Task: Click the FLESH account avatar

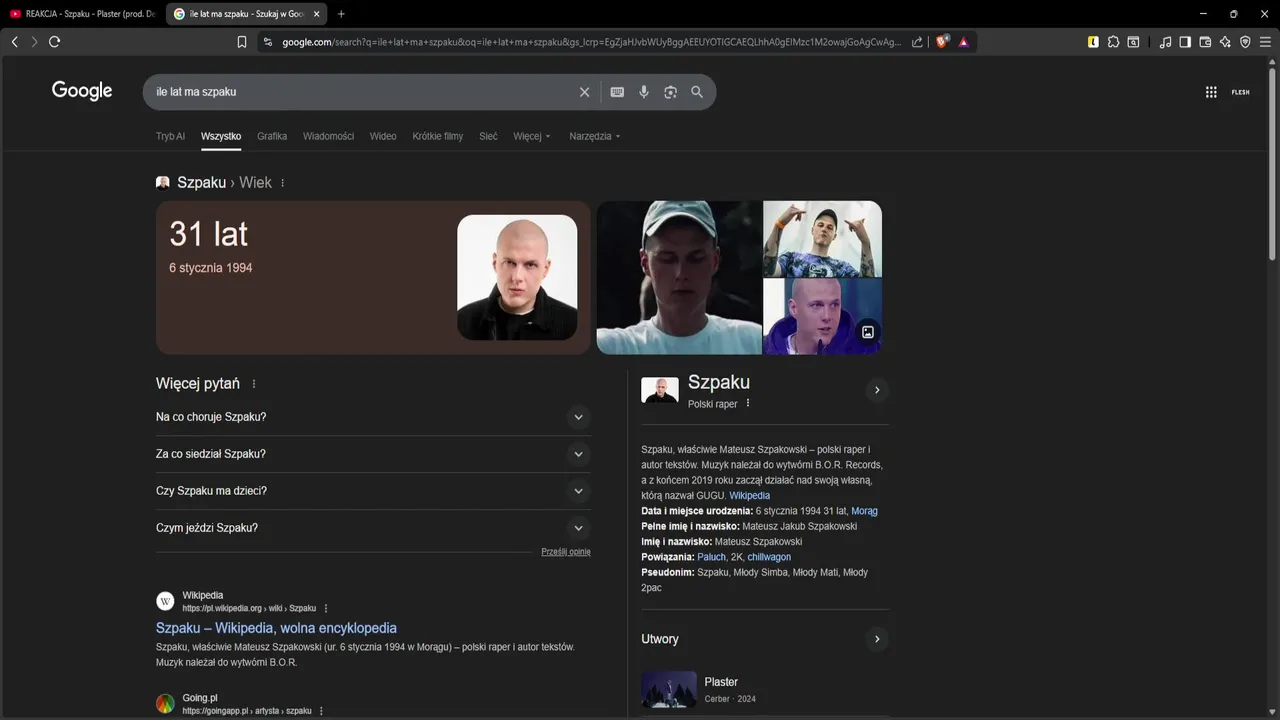Action: pyautogui.click(x=1240, y=92)
